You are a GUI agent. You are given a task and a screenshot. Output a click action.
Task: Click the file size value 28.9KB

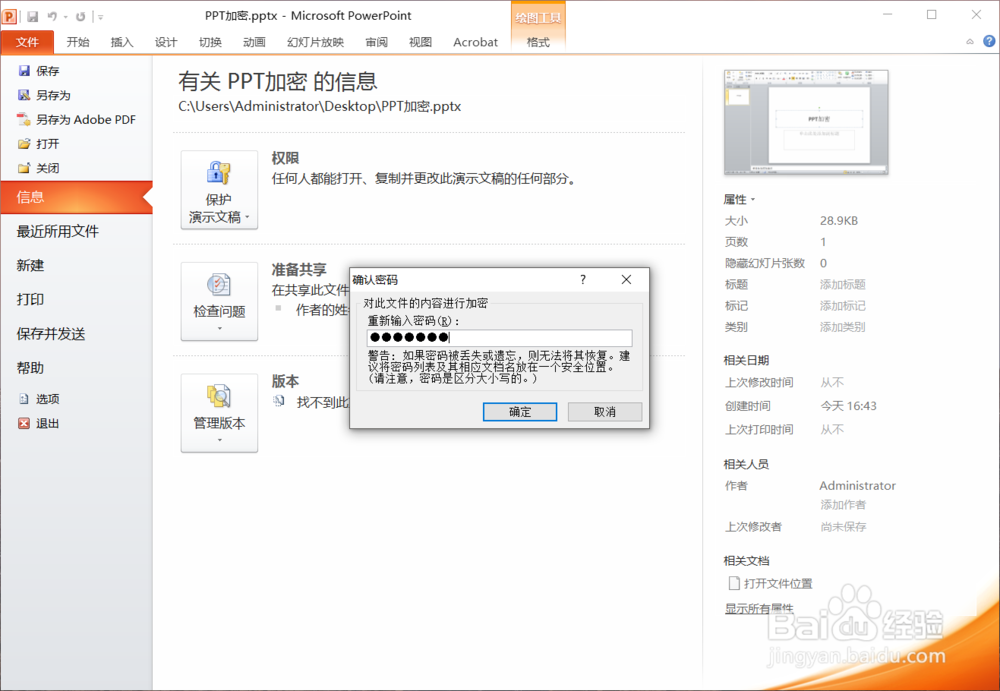coord(839,221)
